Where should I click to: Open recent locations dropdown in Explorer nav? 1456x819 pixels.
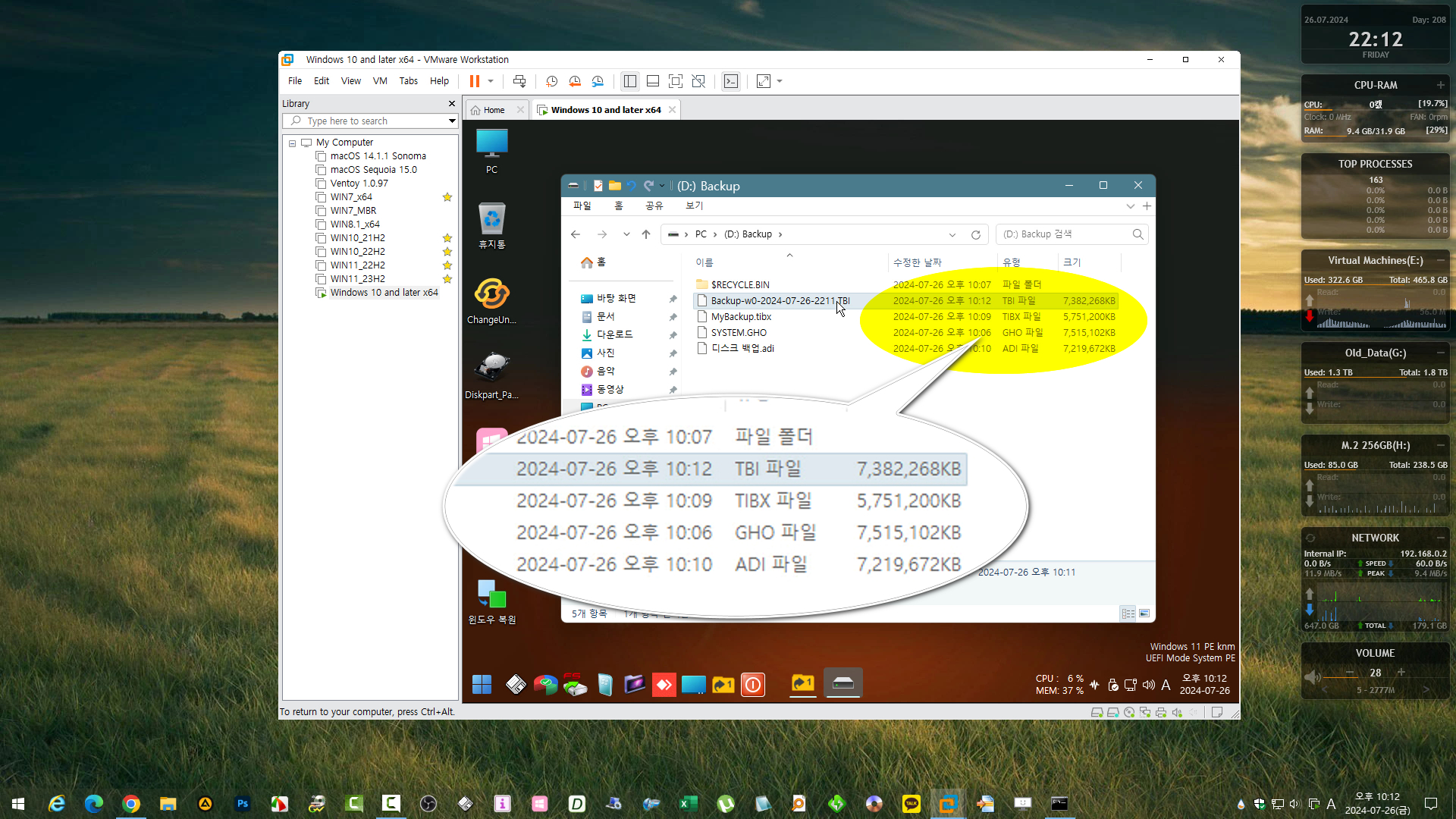tap(626, 234)
